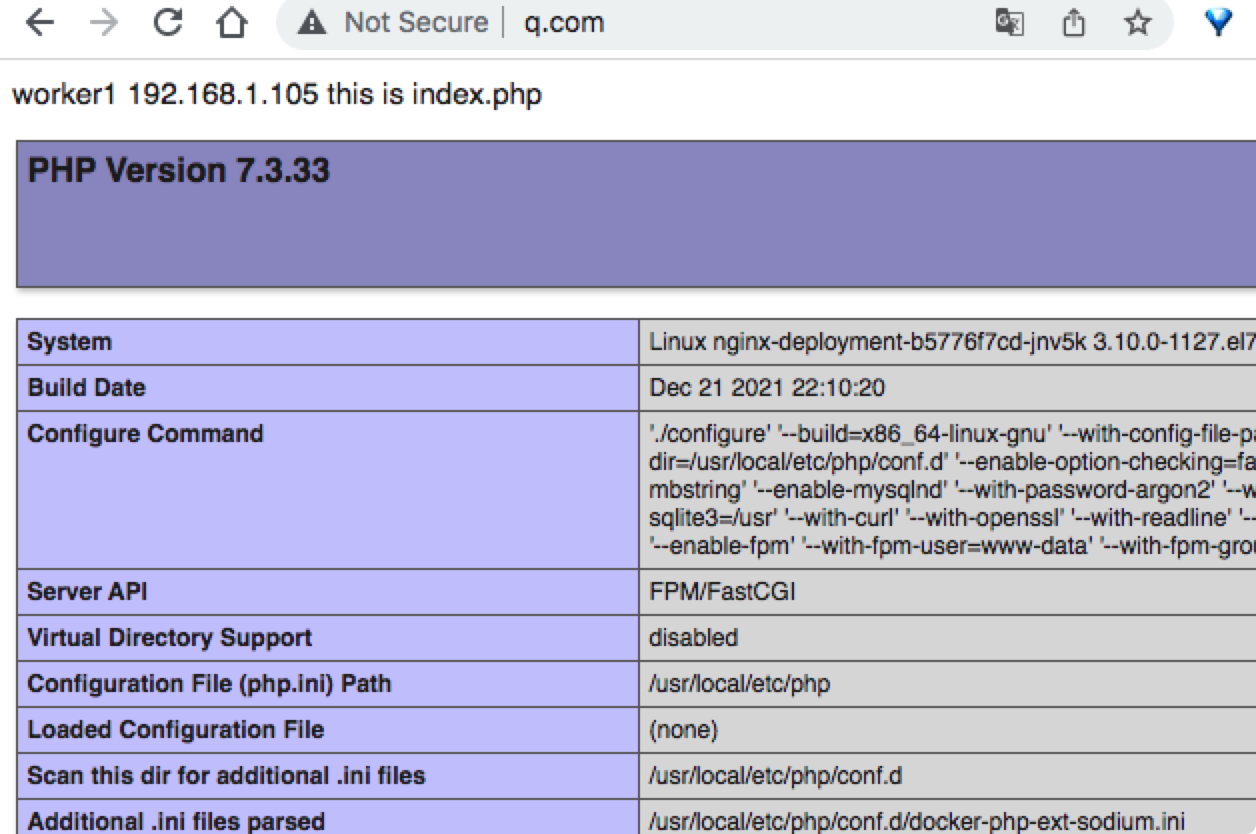This screenshot has height=834, width=1256.
Task: Click the Loaded Configuration File (none) value
Action: click(683, 730)
